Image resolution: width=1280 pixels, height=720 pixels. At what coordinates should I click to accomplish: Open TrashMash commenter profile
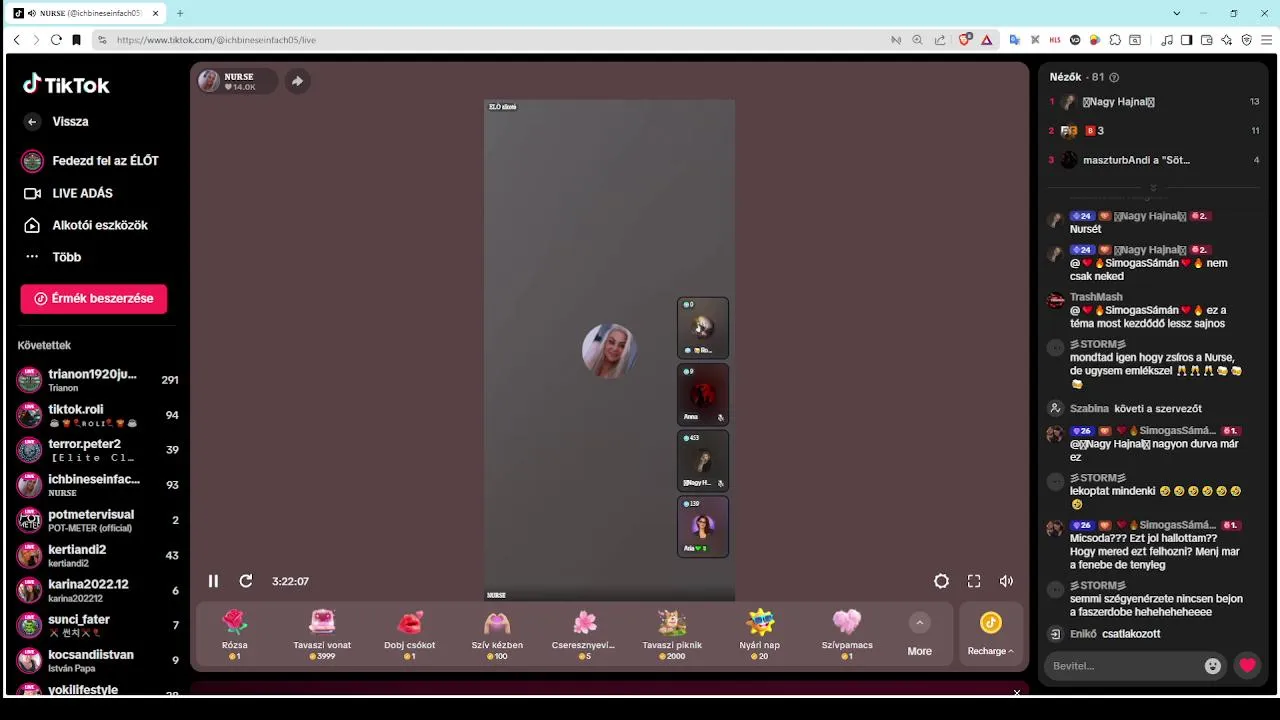point(1096,297)
